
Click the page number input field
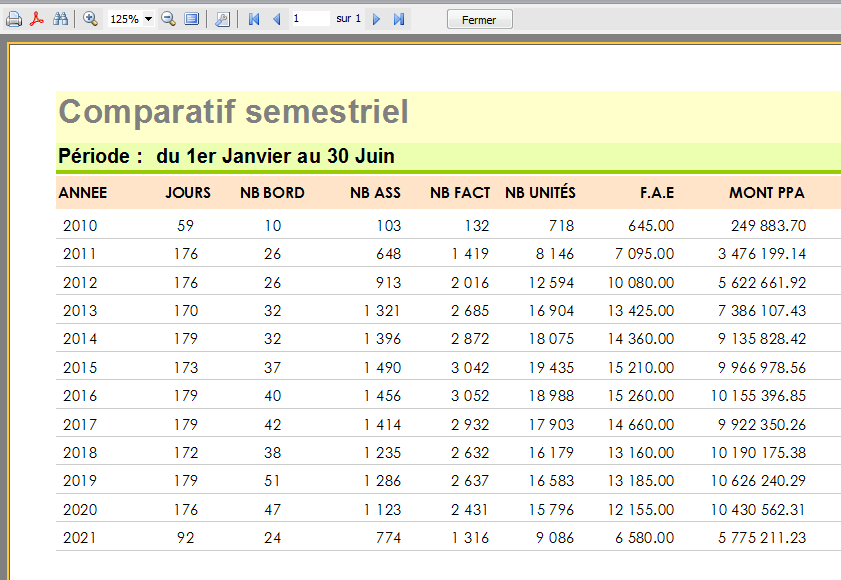click(x=310, y=19)
